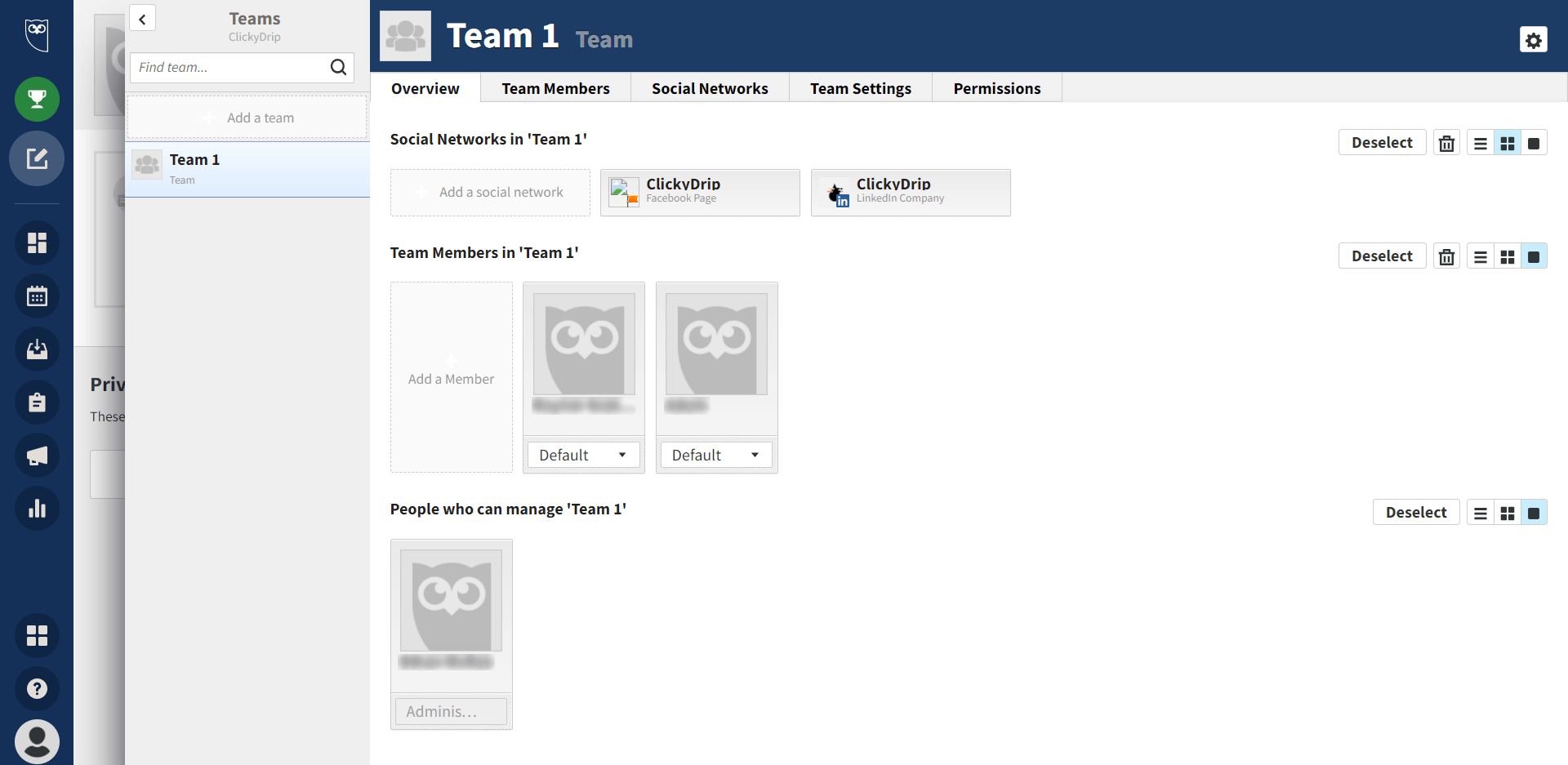The width and height of the screenshot is (1568, 765).
Task: Delete selected team members with trash icon
Action: point(1446,256)
